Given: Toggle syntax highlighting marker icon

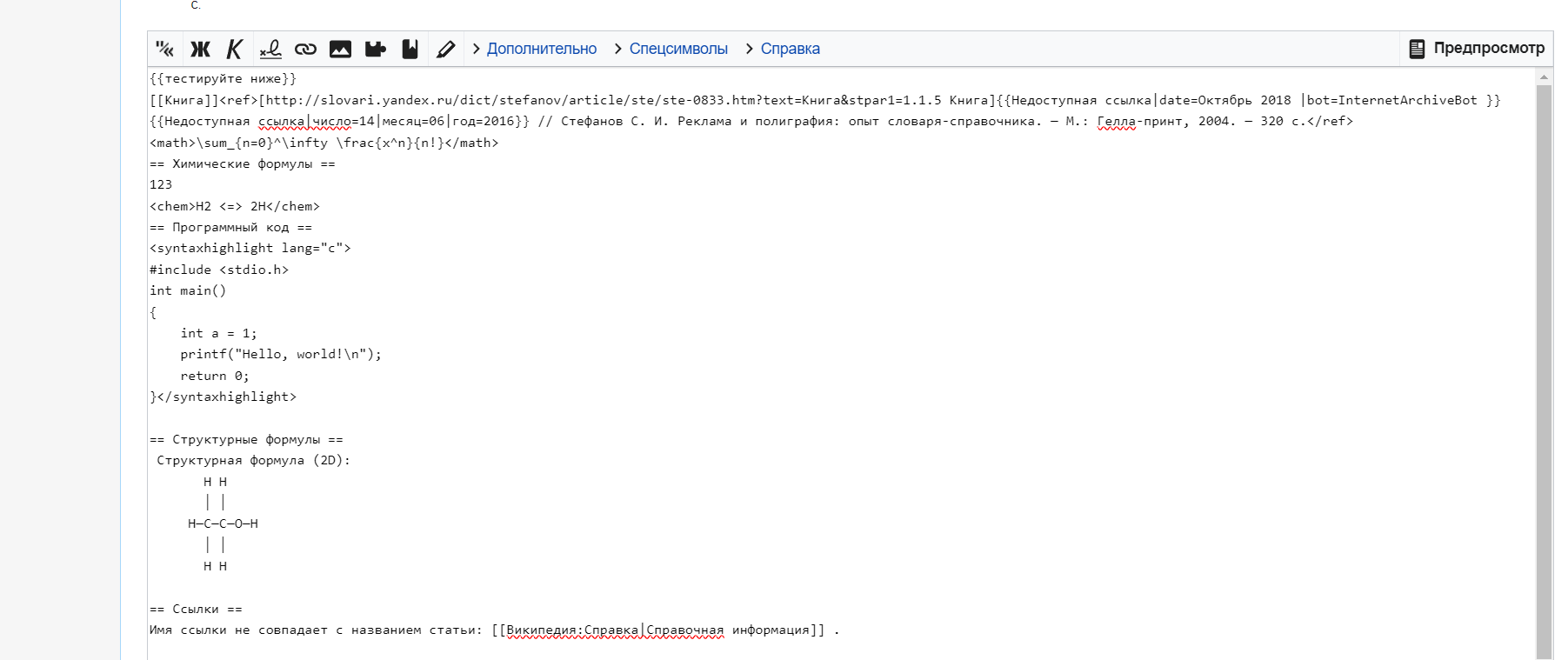Looking at the screenshot, I should coord(445,49).
